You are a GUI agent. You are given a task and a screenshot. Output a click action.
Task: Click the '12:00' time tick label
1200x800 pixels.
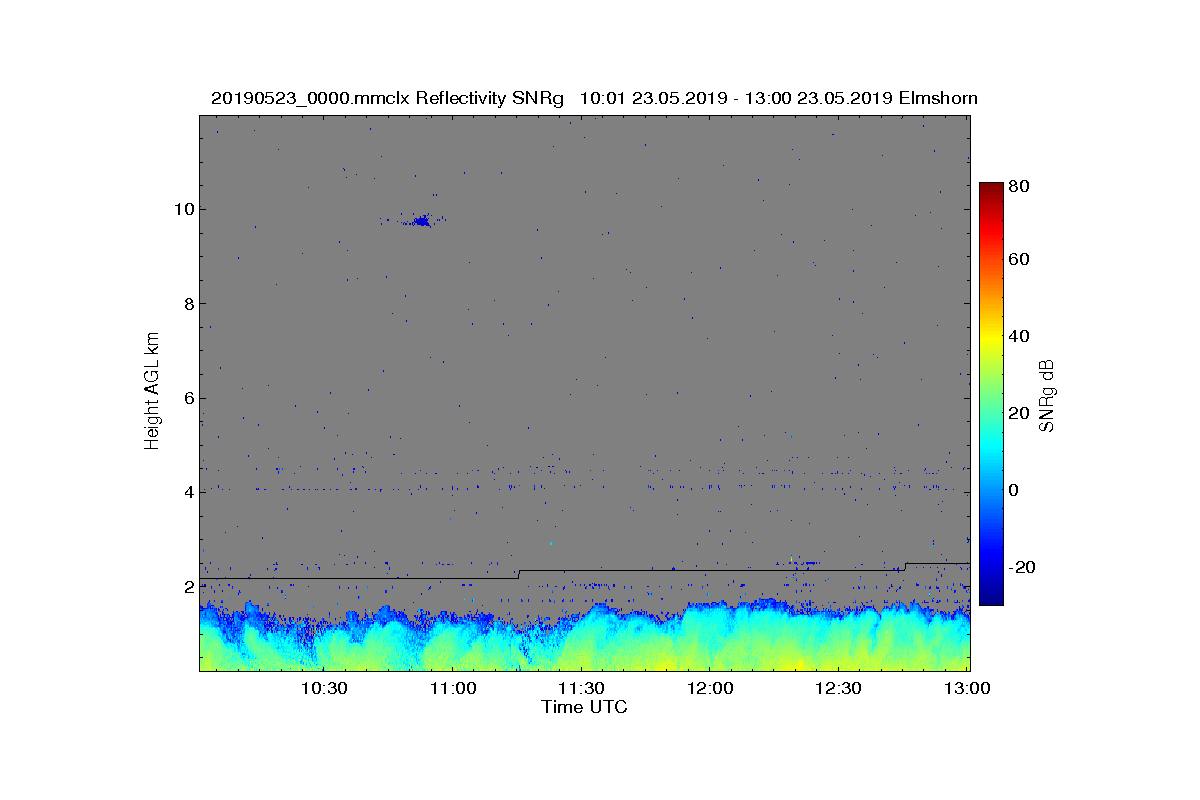(x=710, y=689)
